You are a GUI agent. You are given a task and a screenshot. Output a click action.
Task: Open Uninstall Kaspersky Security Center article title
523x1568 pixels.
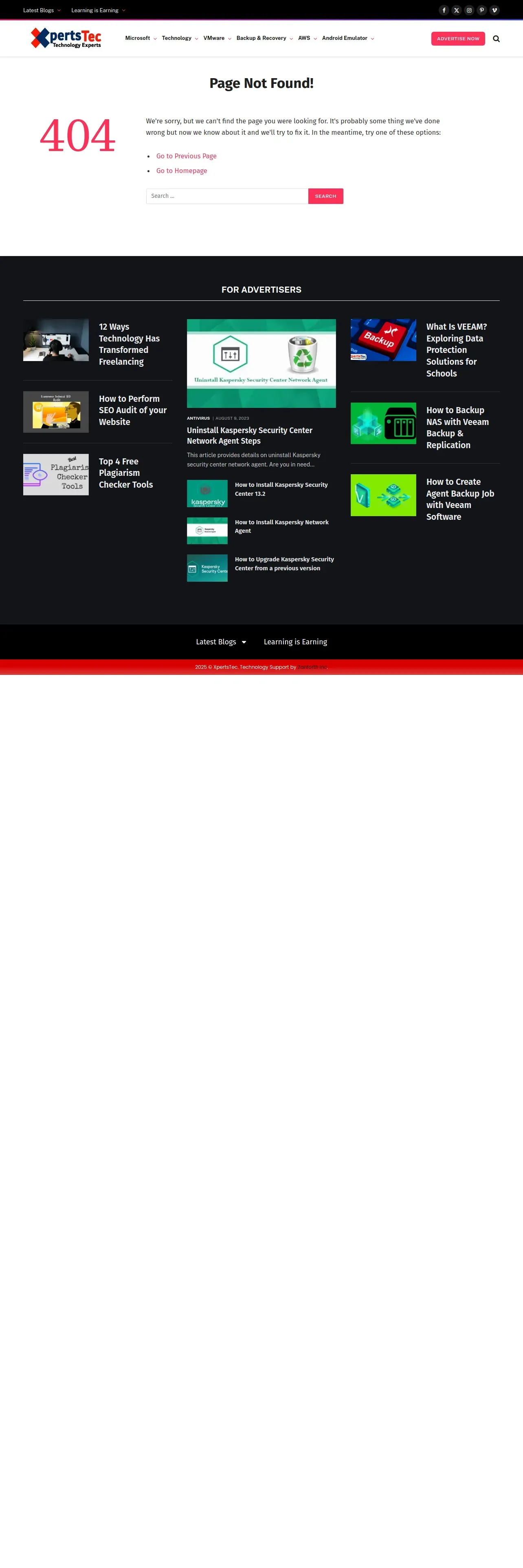pyautogui.click(x=250, y=435)
